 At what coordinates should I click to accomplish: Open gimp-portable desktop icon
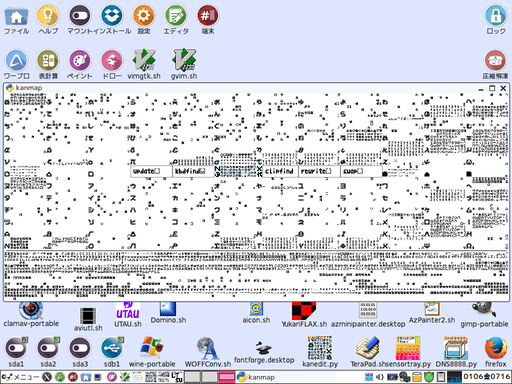point(484,310)
